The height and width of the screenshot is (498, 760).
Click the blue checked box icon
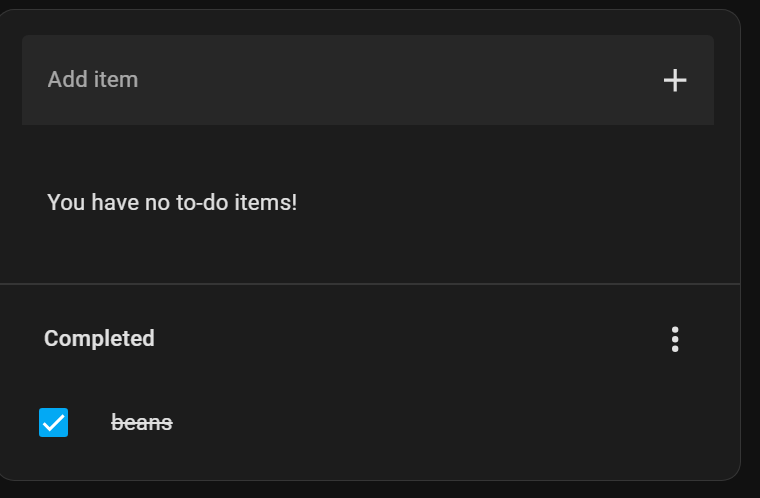(53, 423)
